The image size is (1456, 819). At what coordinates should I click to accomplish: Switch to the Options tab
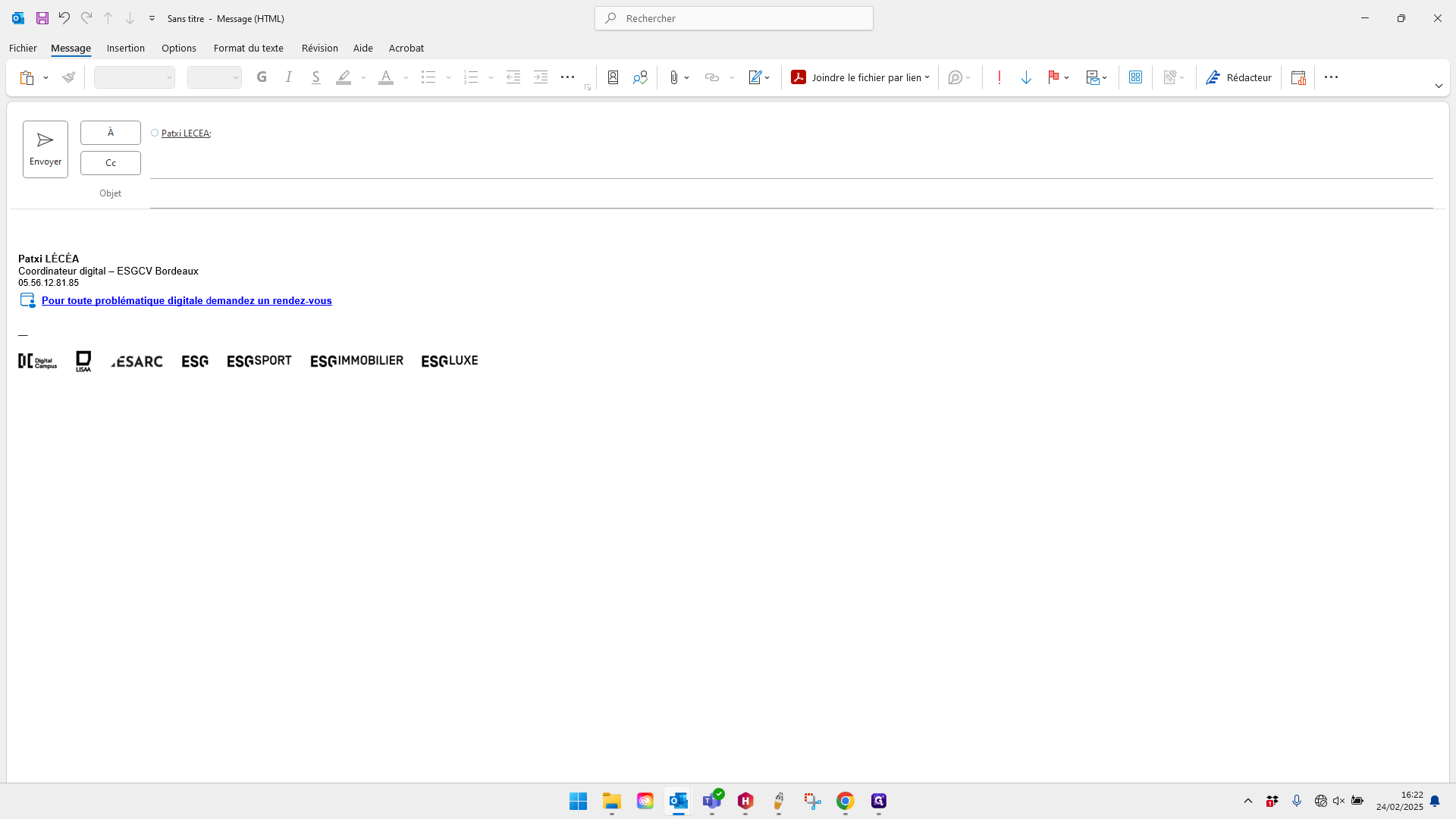click(179, 48)
